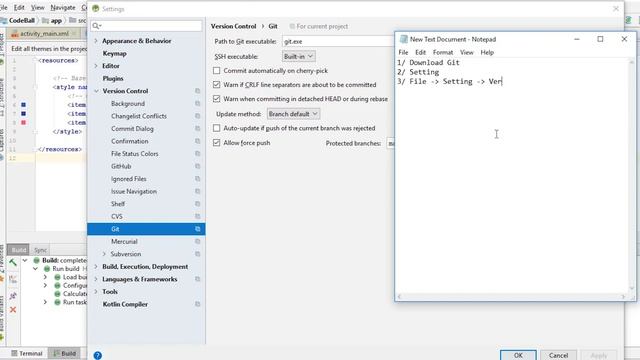The height and width of the screenshot is (360, 640).
Task: Open the Build tool window button at bottom
Action: 64,353
